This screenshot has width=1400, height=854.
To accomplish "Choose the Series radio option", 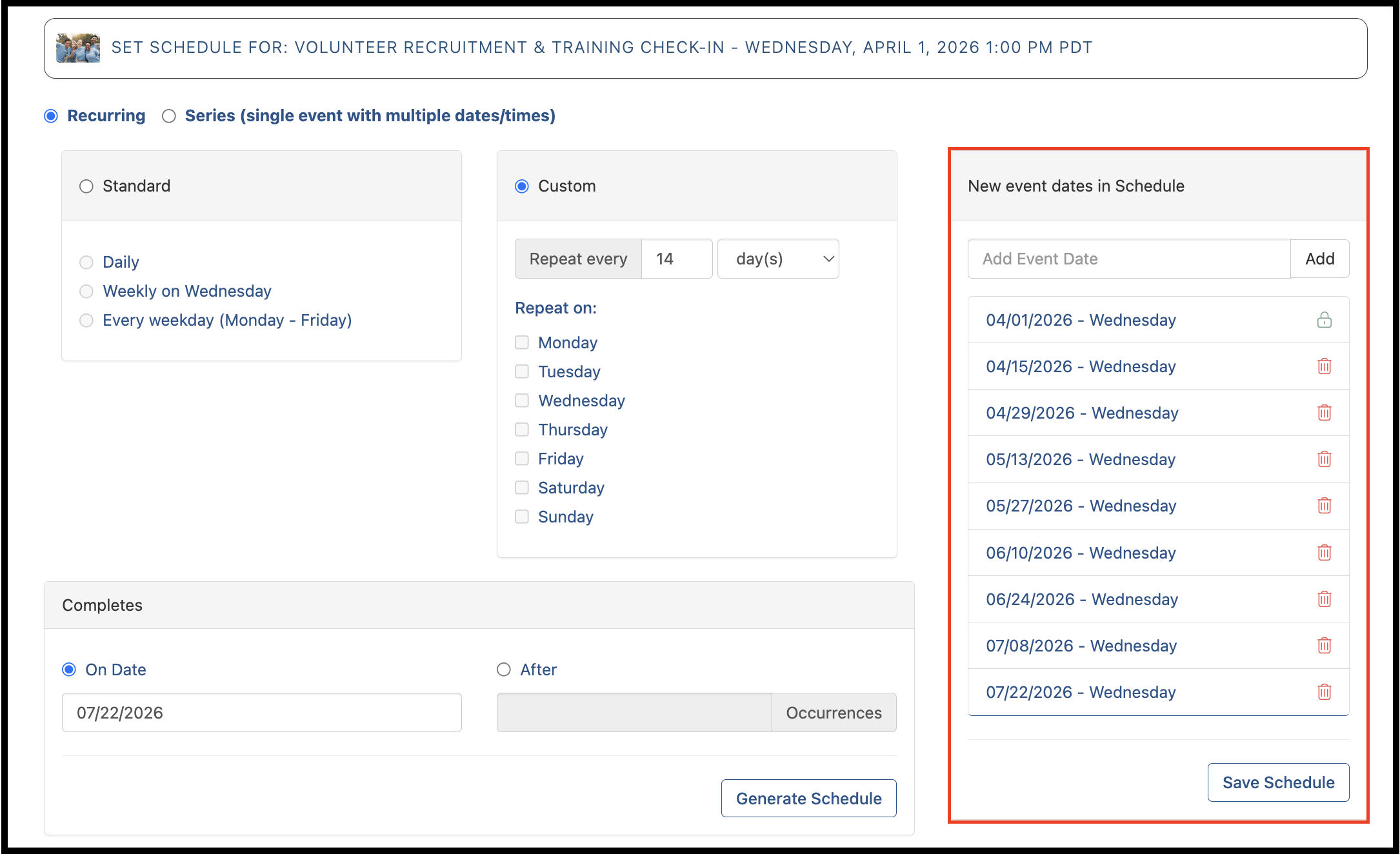I will (x=169, y=116).
